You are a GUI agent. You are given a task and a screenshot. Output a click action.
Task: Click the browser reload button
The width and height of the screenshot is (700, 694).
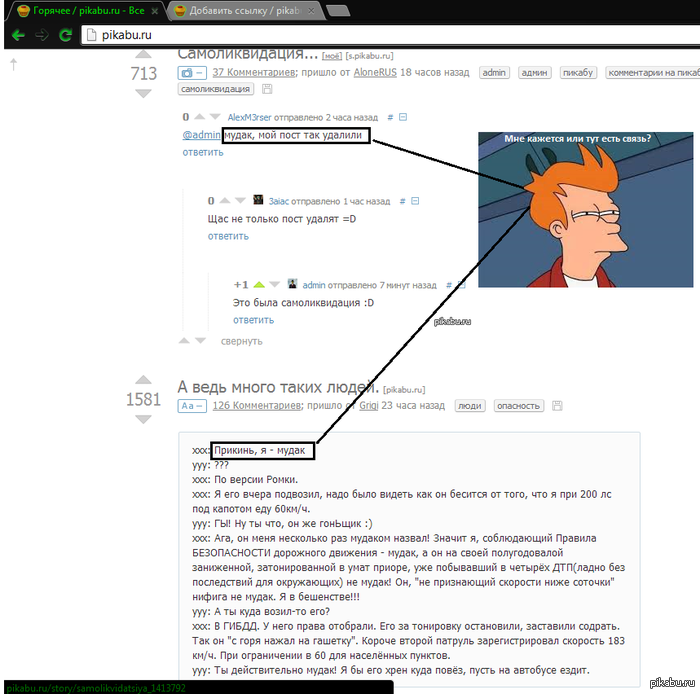click(65, 35)
